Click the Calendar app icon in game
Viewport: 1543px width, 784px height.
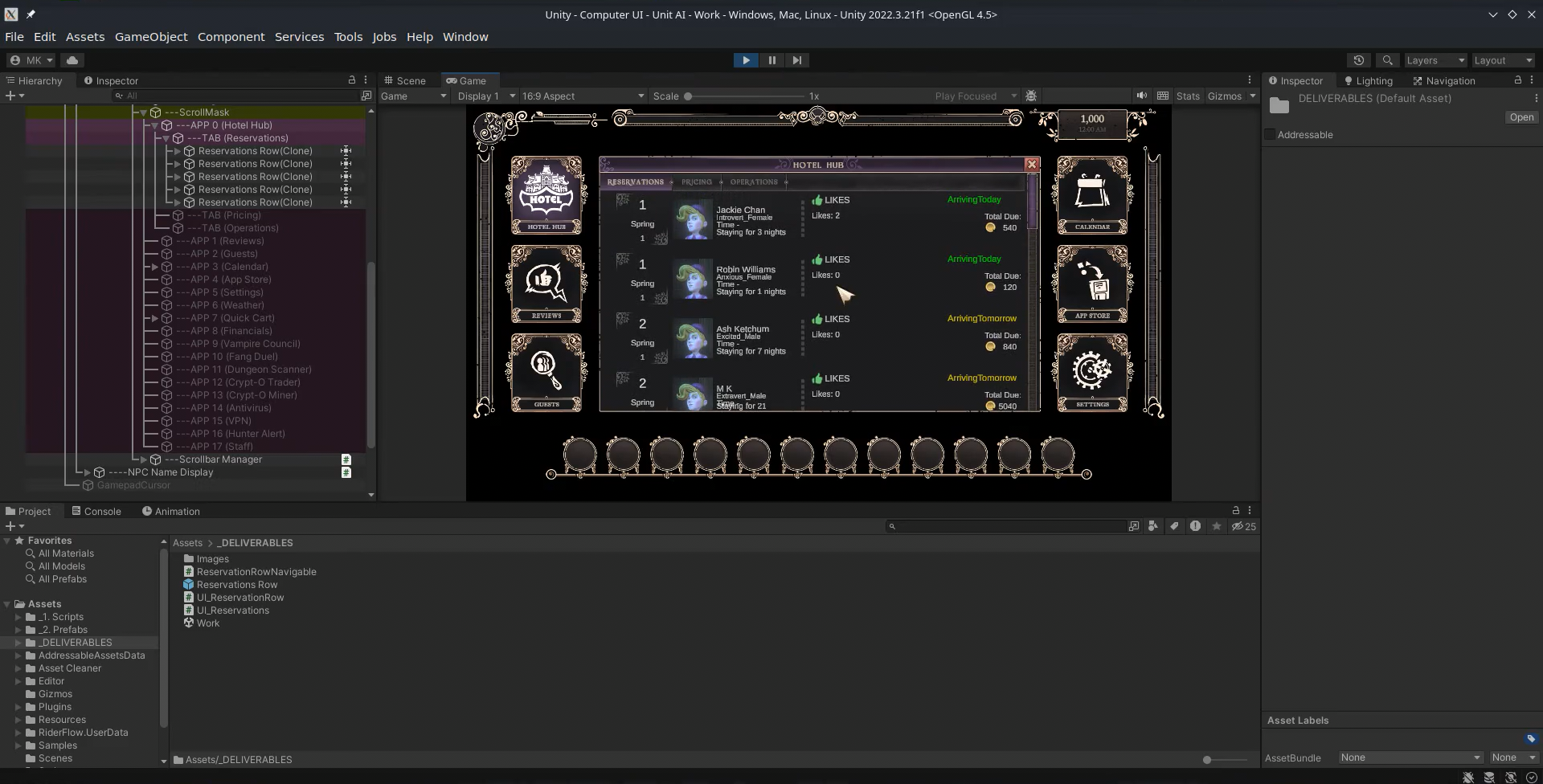1092,195
